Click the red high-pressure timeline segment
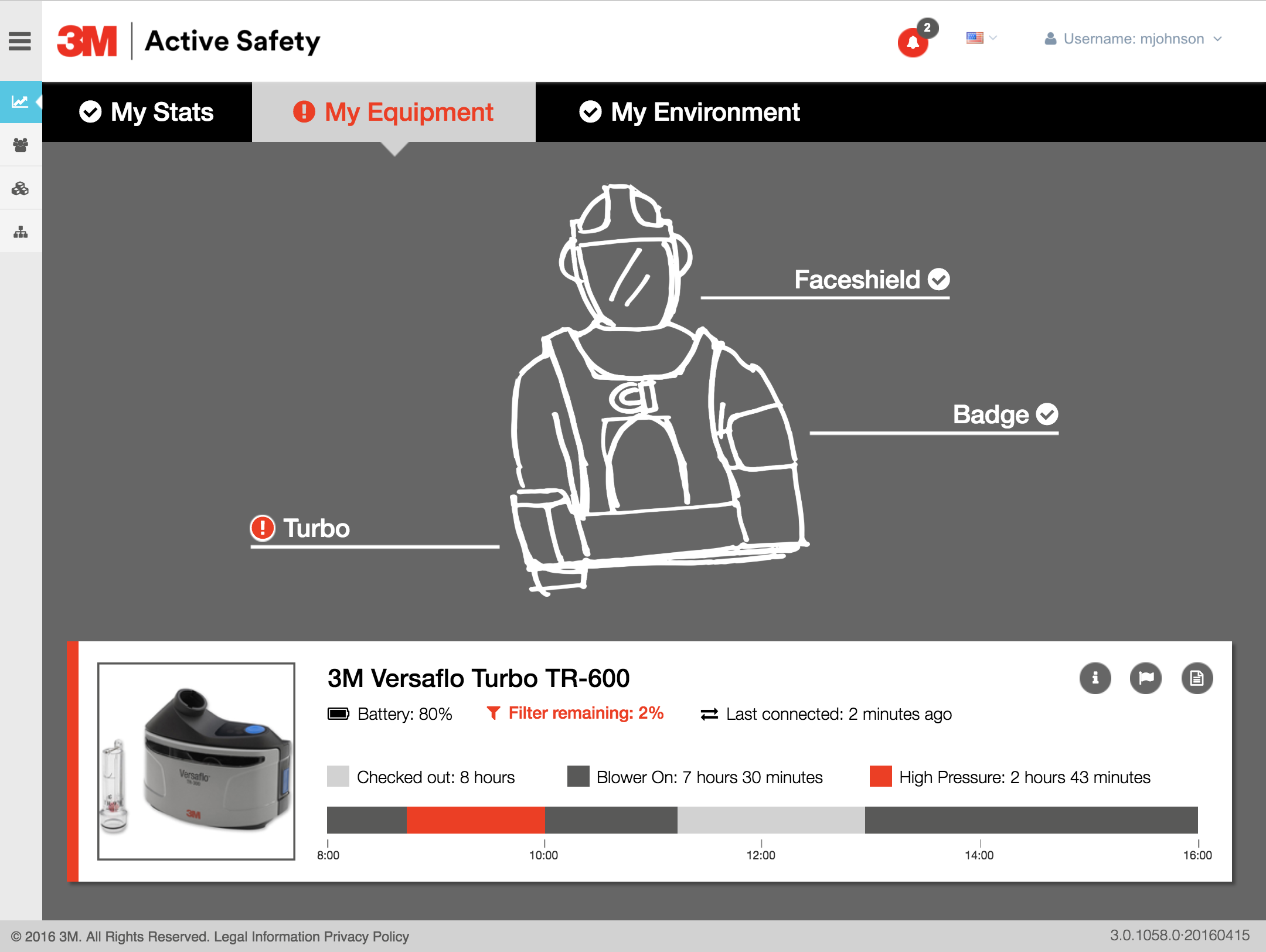This screenshot has height=952, width=1266. (x=475, y=820)
